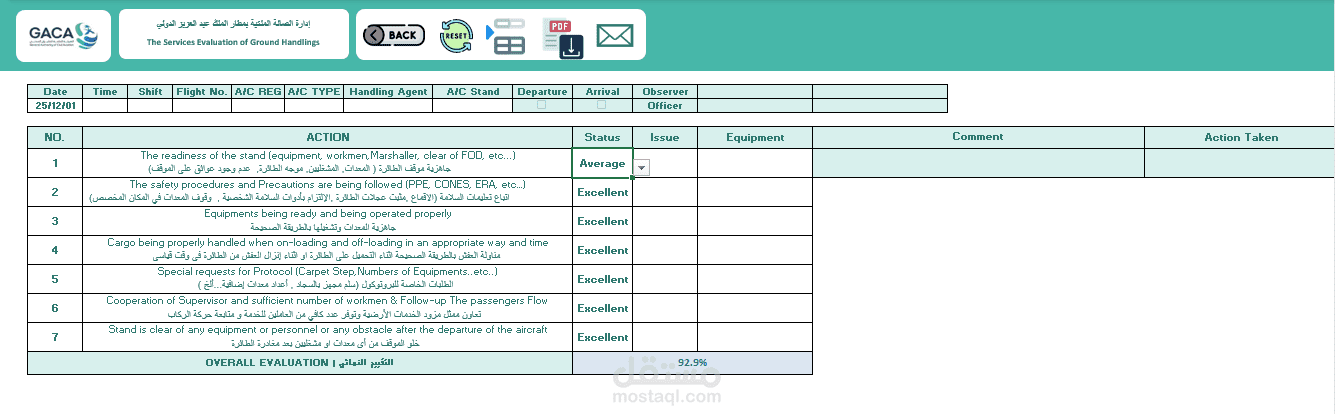
Task: Click the Services Evaluation of Ground Handlings title
Action: 233,42
